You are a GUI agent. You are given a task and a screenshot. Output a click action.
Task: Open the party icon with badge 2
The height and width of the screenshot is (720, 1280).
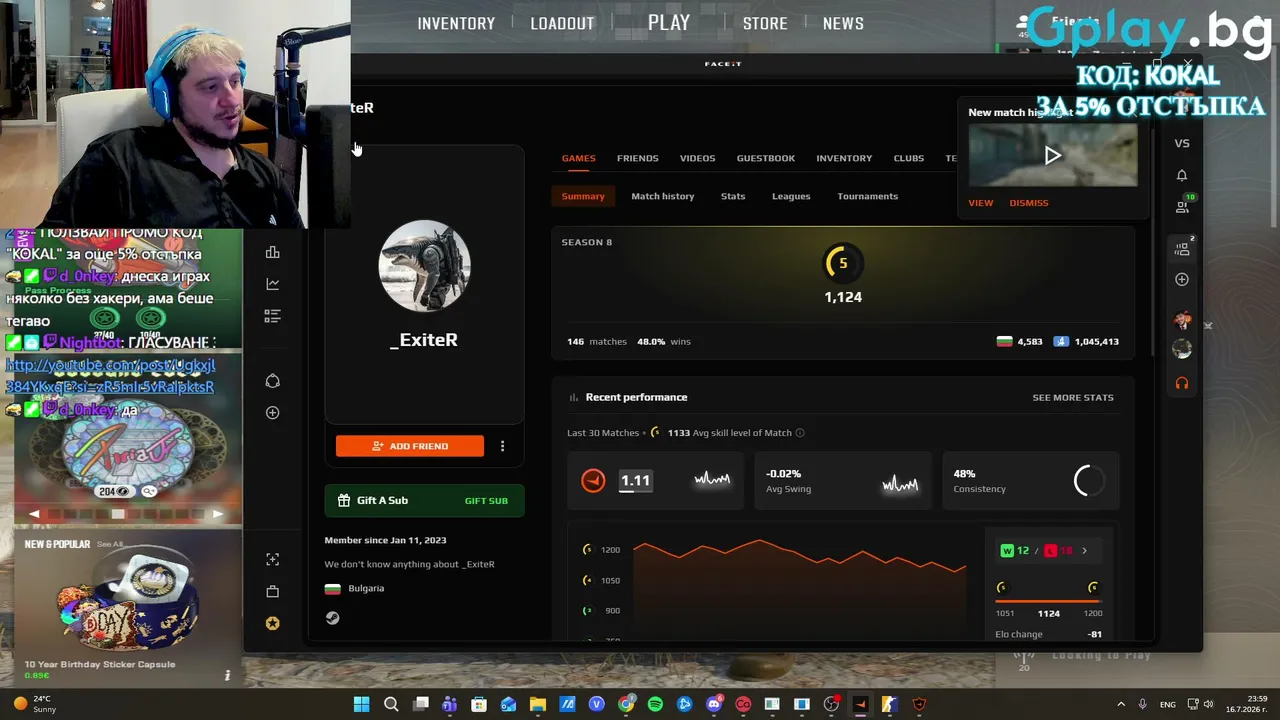[x=1183, y=248]
